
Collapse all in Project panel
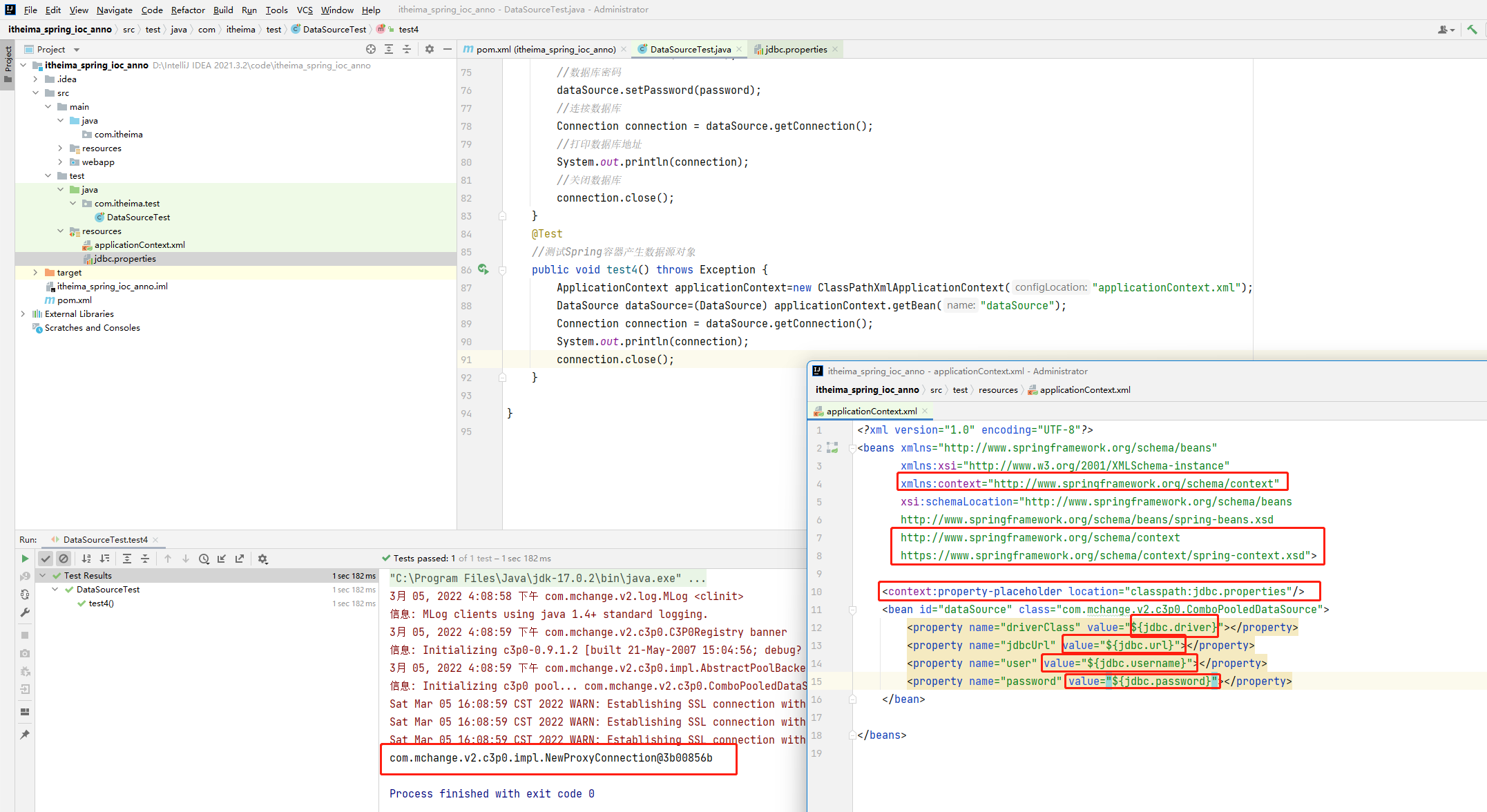407,49
